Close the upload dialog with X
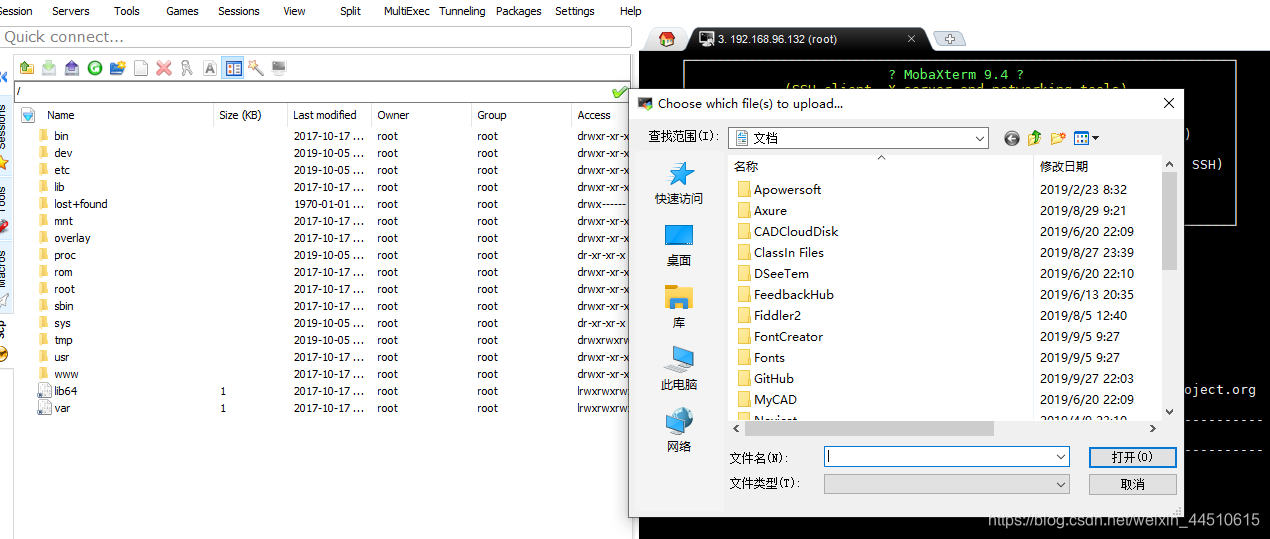This screenshot has width=1270, height=539. point(1168,103)
